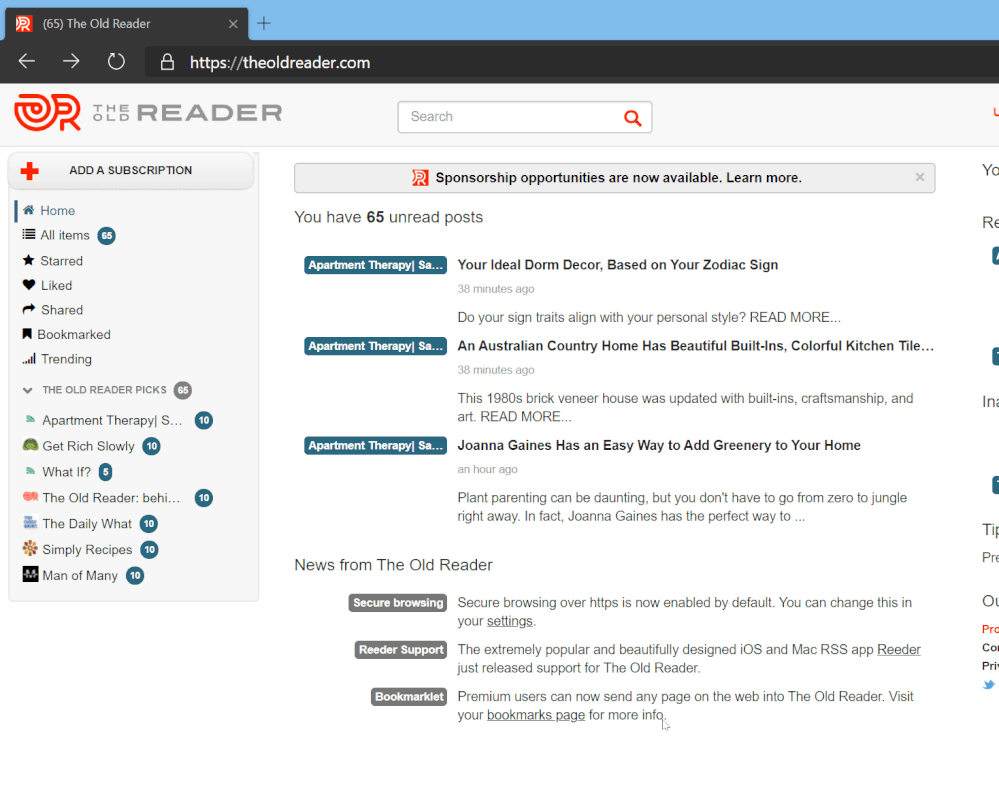The width and height of the screenshot is (999, 787).
Task: Click the red plus add icon
Action: 29,170
